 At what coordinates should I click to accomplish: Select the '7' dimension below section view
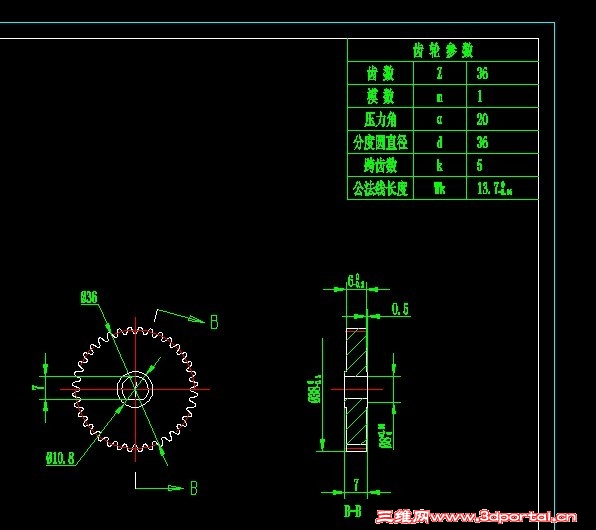tap(356, 485)
